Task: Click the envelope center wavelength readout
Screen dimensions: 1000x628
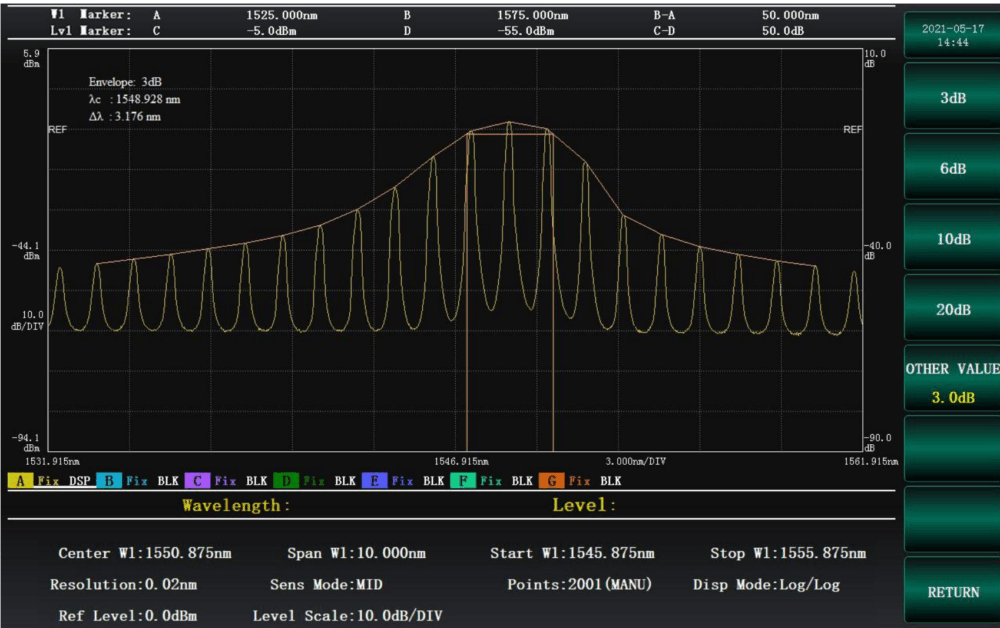Action: point(134,99)
